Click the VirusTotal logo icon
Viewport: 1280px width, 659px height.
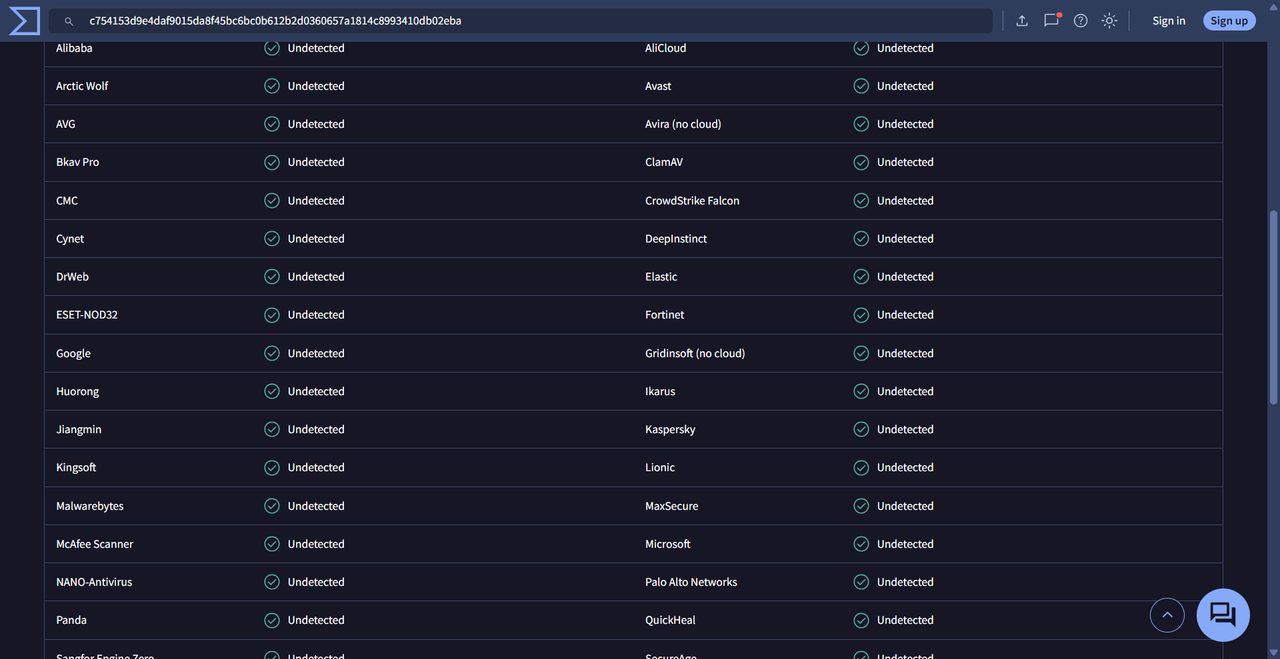pos(24,20)
